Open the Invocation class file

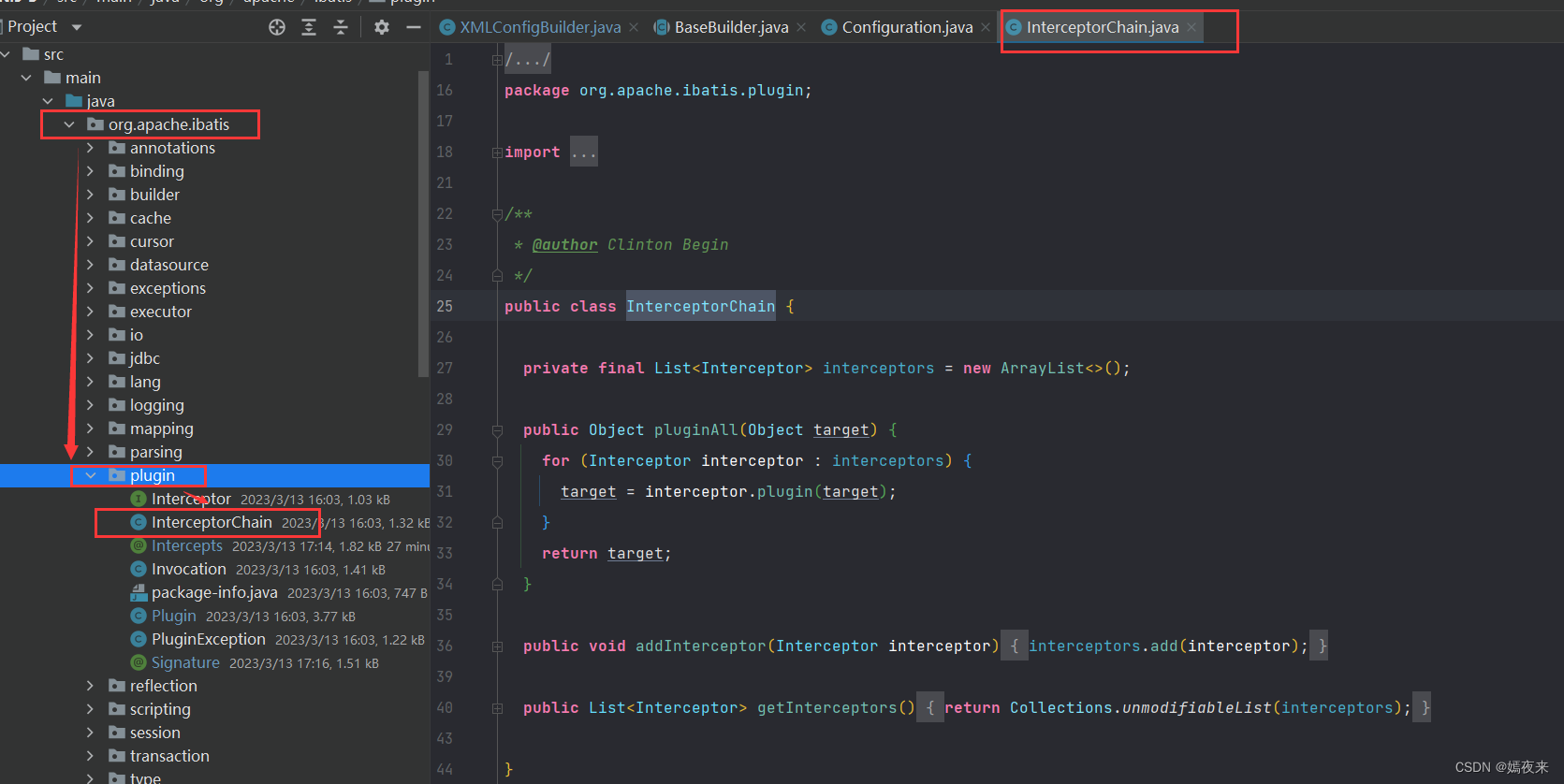(x=189, y=569)
